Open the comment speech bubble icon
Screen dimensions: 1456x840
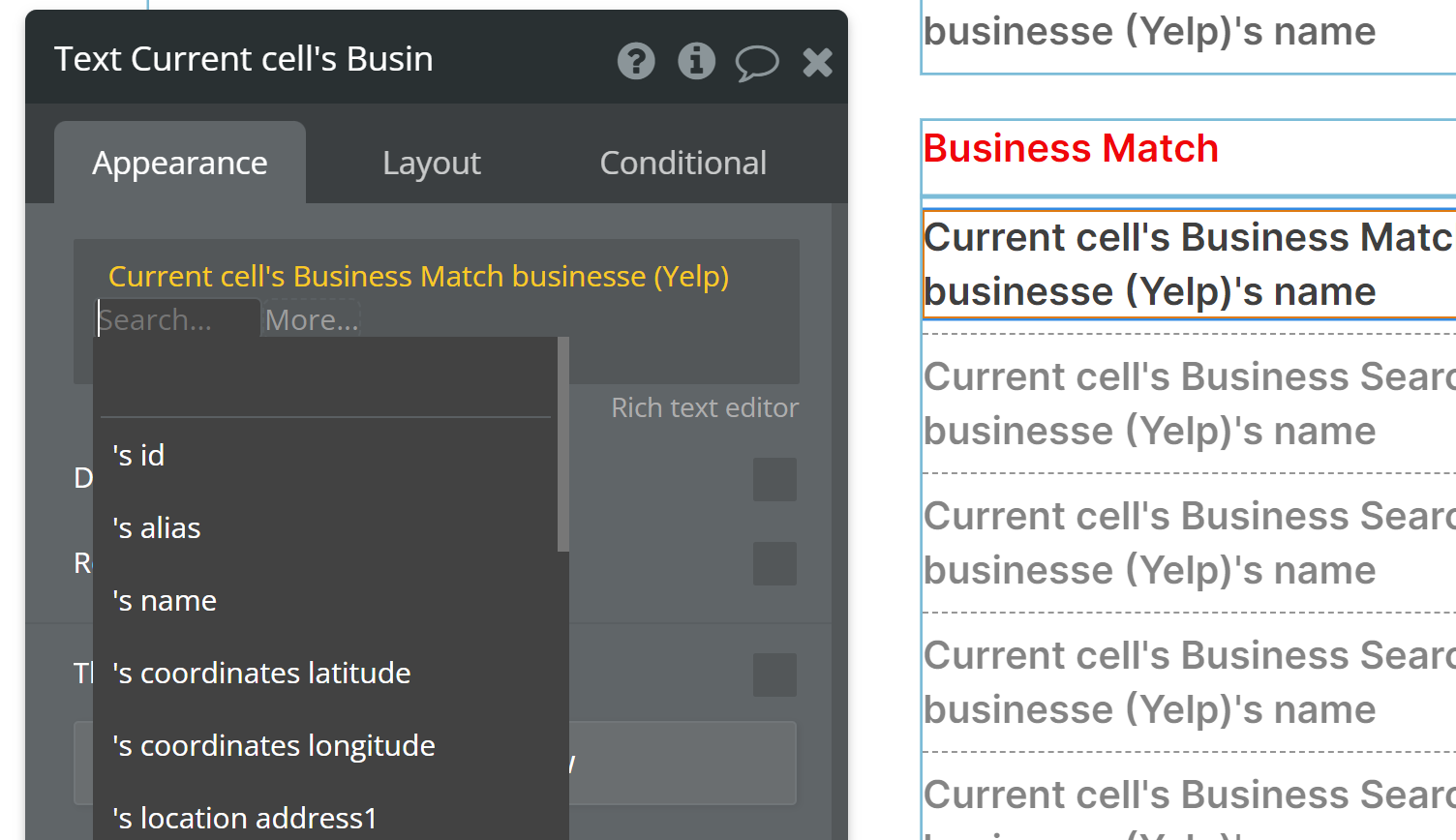point(756,63)
